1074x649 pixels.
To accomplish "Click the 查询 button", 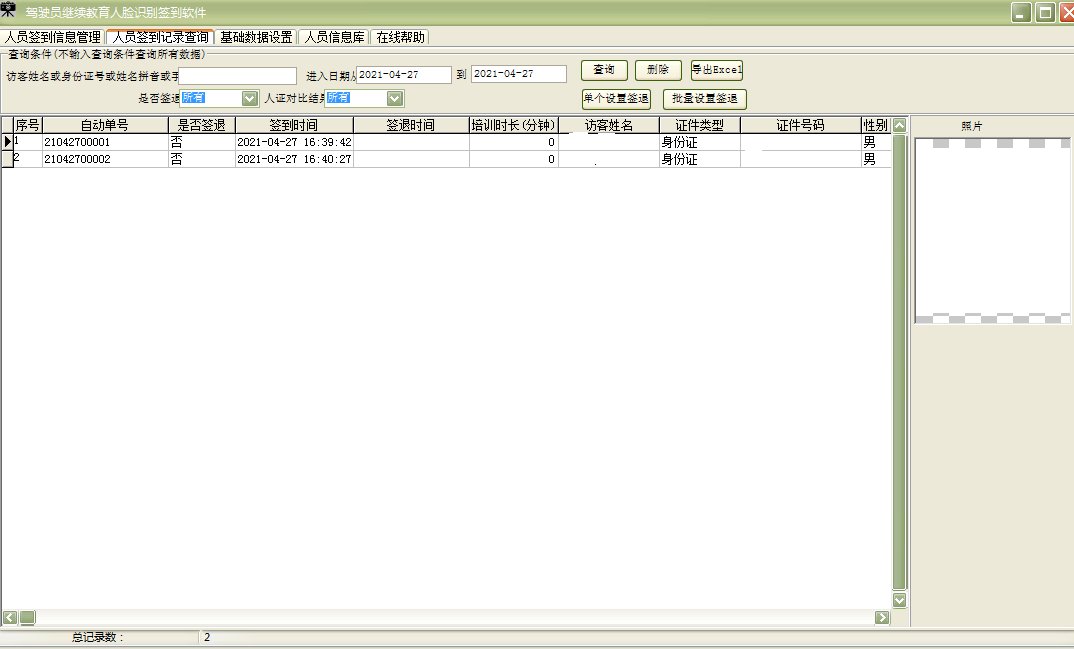I will pos(604,70).
